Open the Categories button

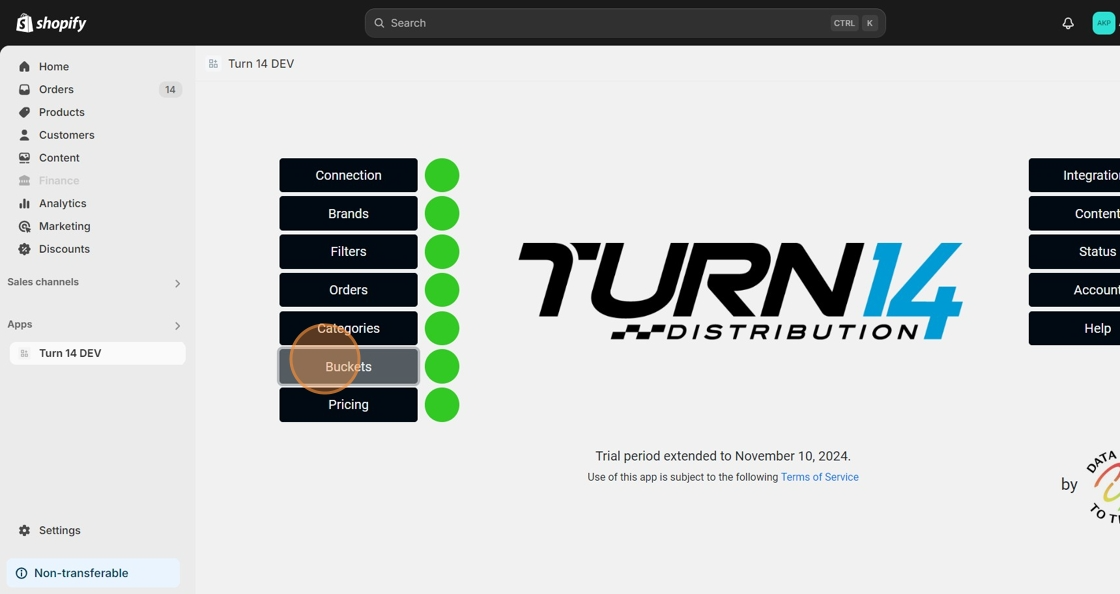(x=349, y=328)
